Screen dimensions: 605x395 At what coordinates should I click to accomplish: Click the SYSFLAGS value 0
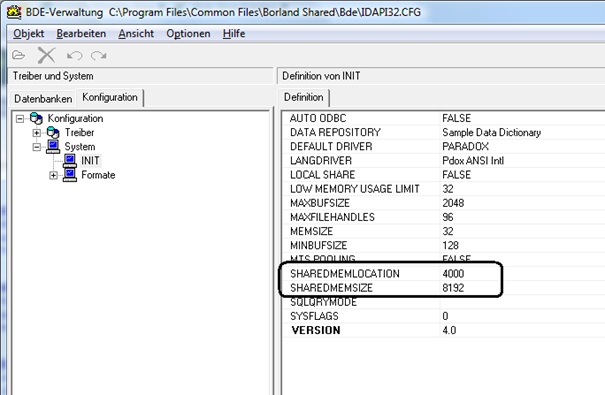[x=445, y=316]
